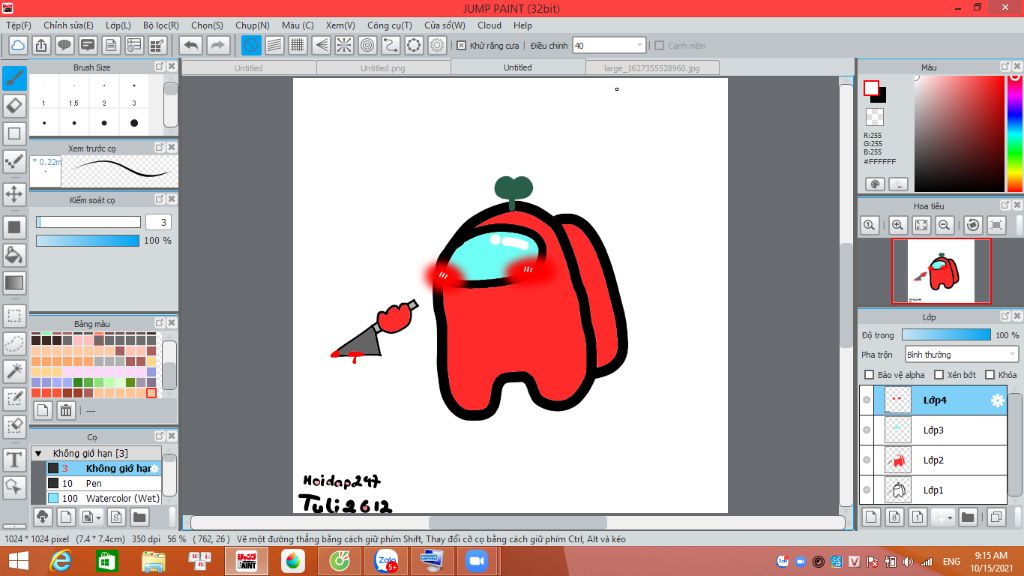Click the canvas horizontal scrollbar
The height and width of the screenshot is (576, 1024).
pyautogui.click(x=517, y=522)
